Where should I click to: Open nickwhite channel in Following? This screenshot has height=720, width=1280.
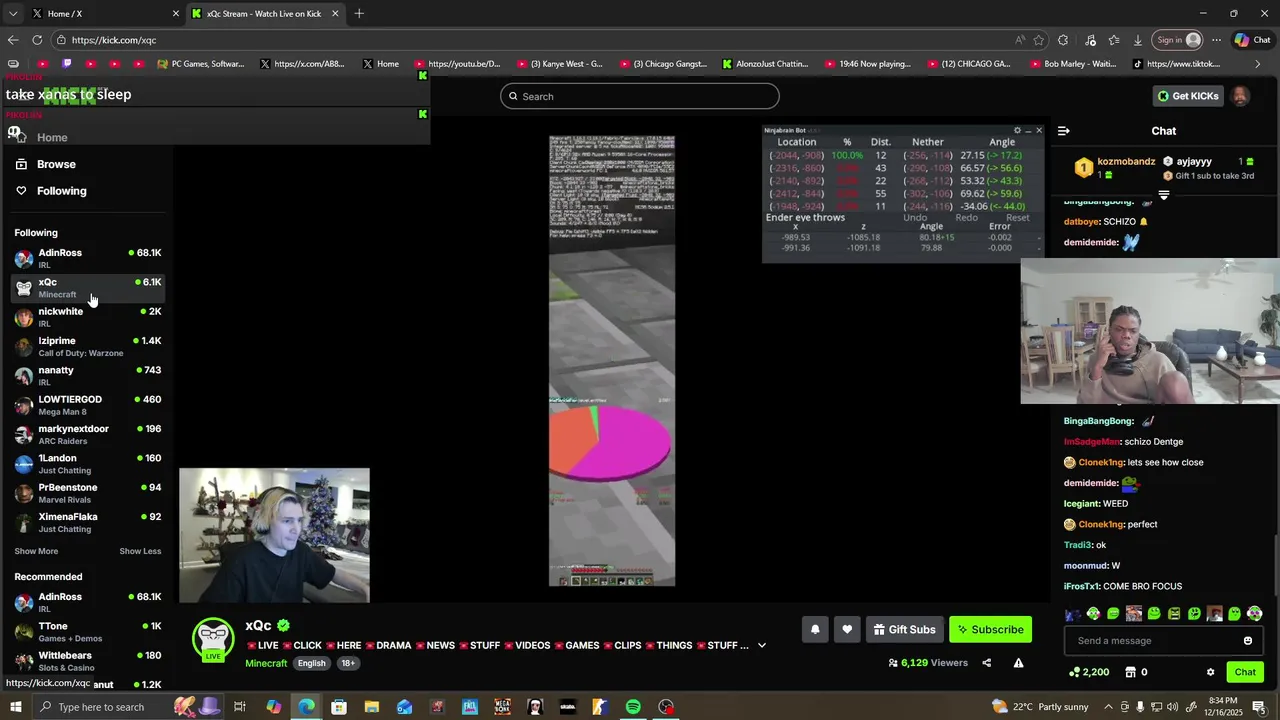tap(86, 317)
